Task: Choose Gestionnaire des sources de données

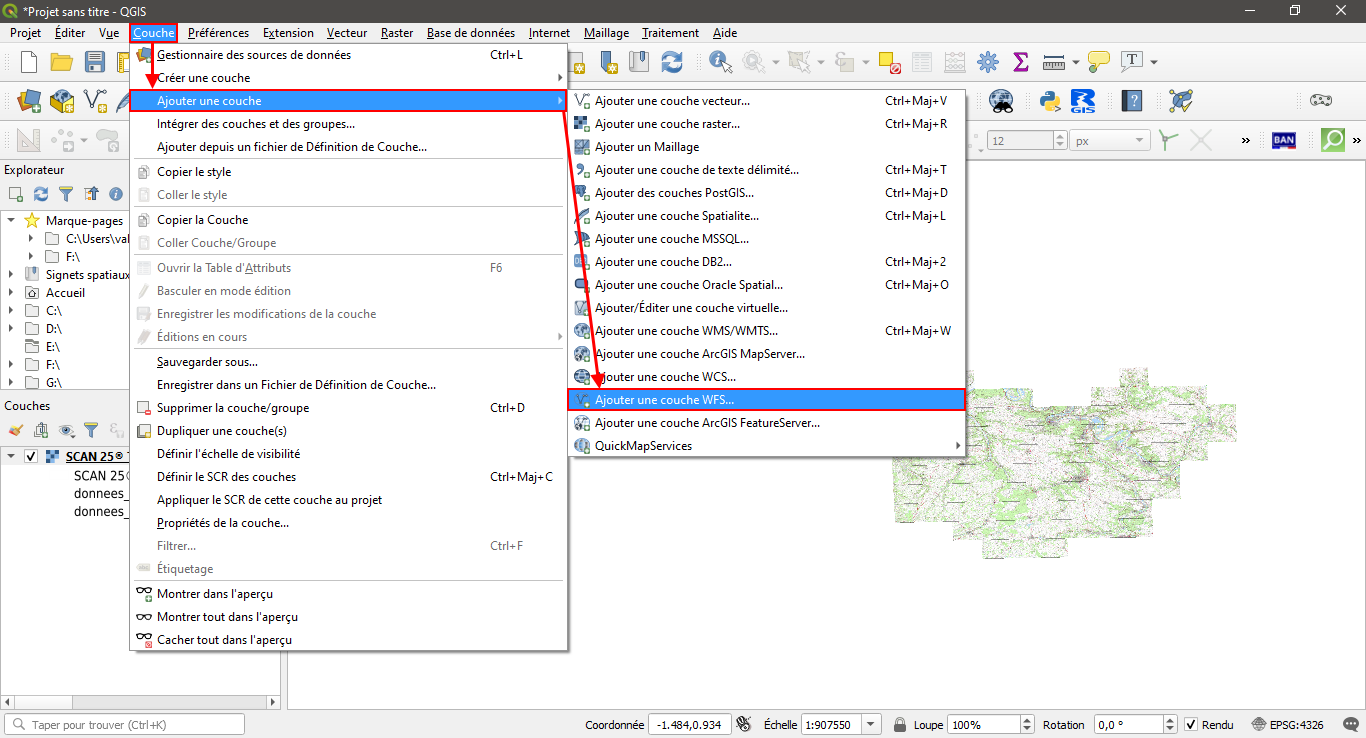Action: [x=348, y=55]
